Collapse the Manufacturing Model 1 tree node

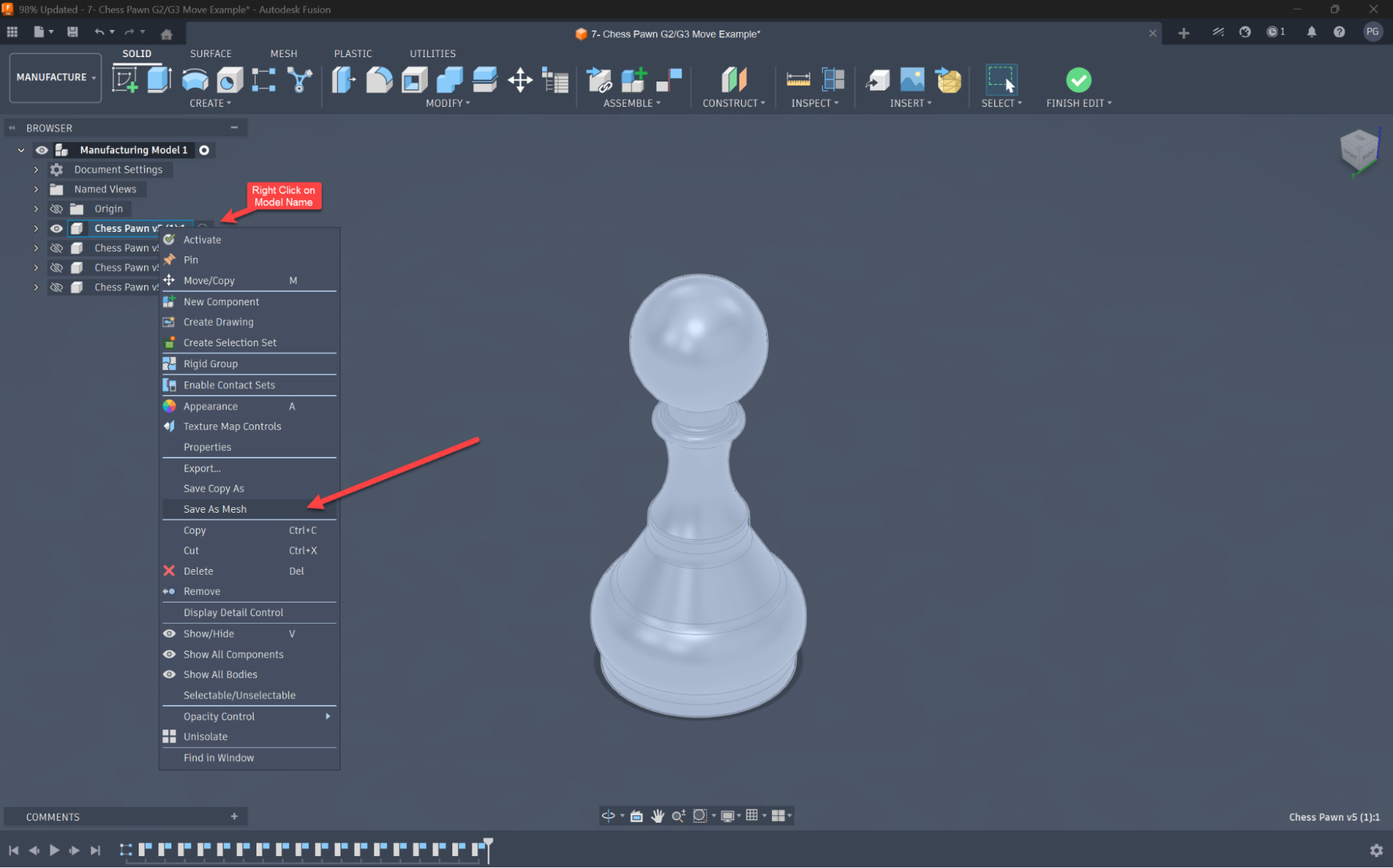tap(21, 150)
